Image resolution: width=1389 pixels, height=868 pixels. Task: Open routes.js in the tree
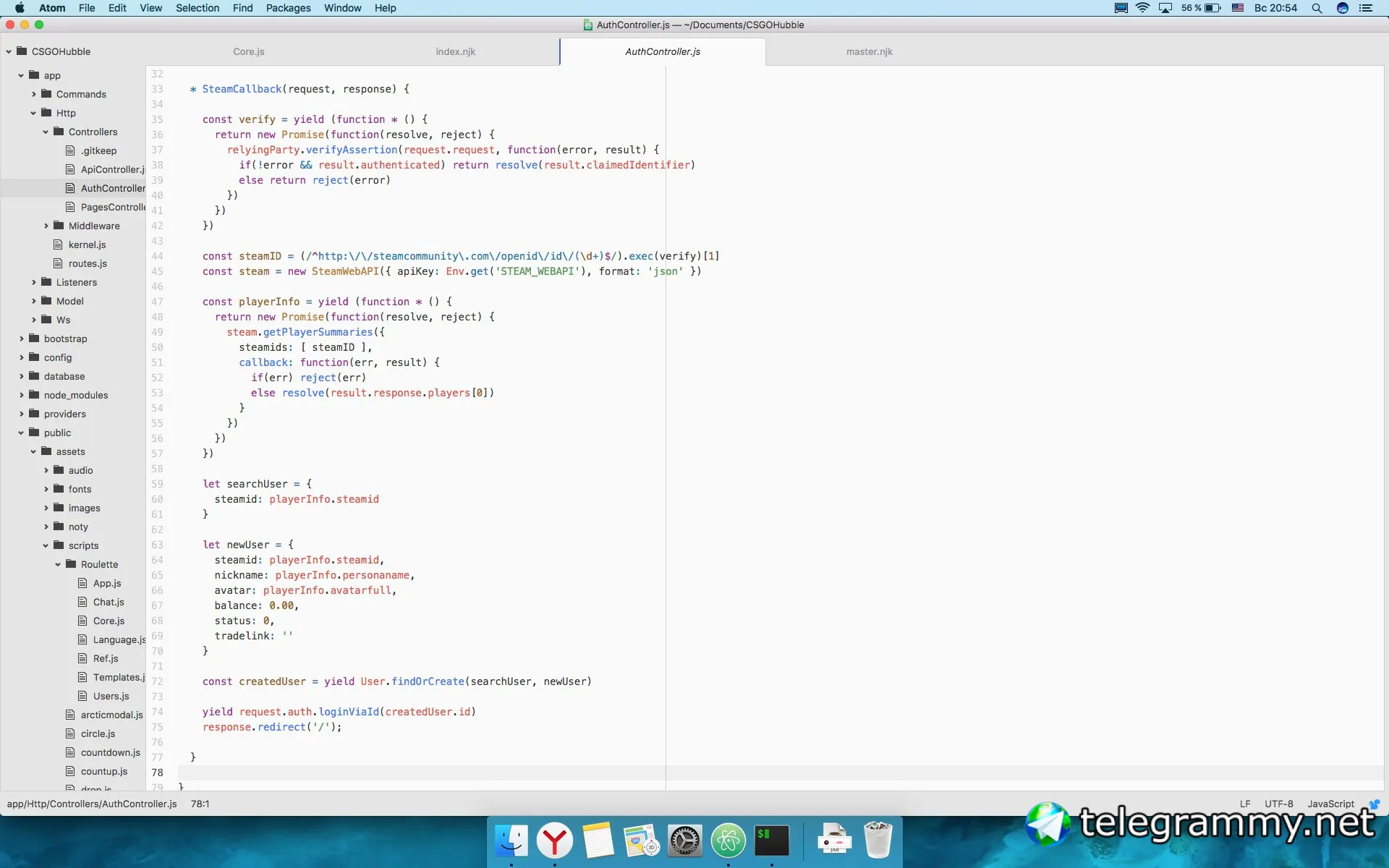(88, 263)
